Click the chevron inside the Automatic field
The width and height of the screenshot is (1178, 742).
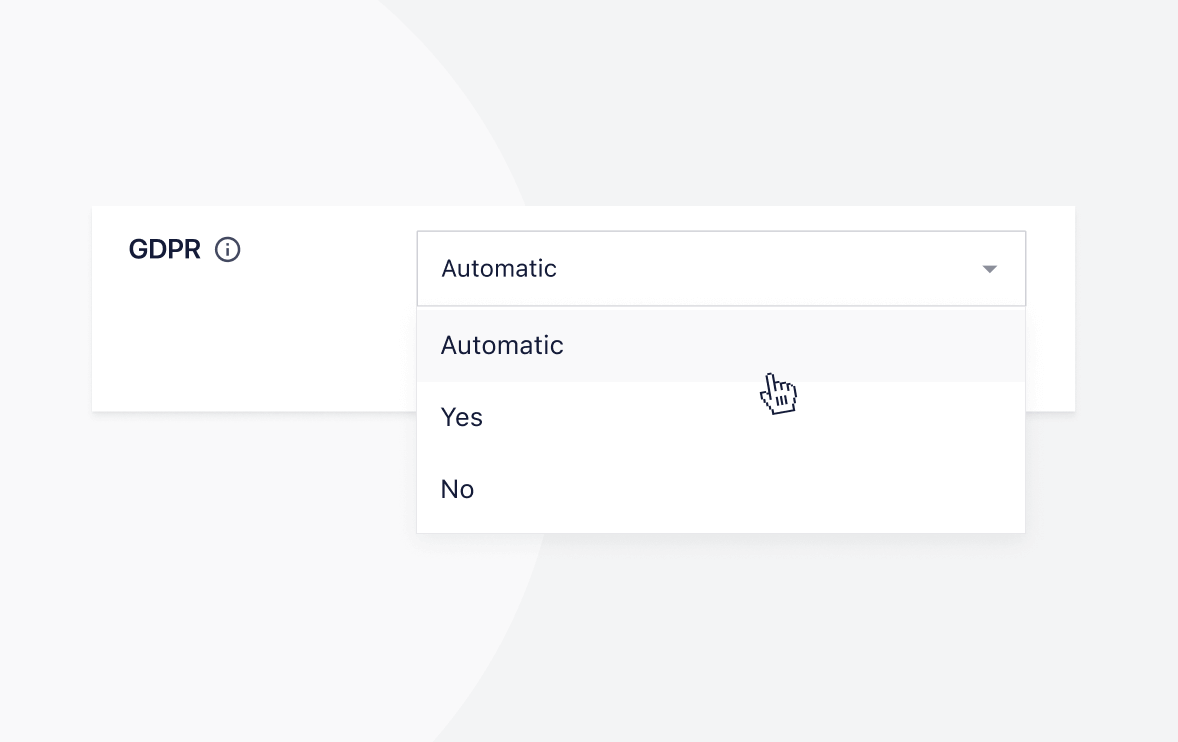pyautogui.click(x=990, y=268)
